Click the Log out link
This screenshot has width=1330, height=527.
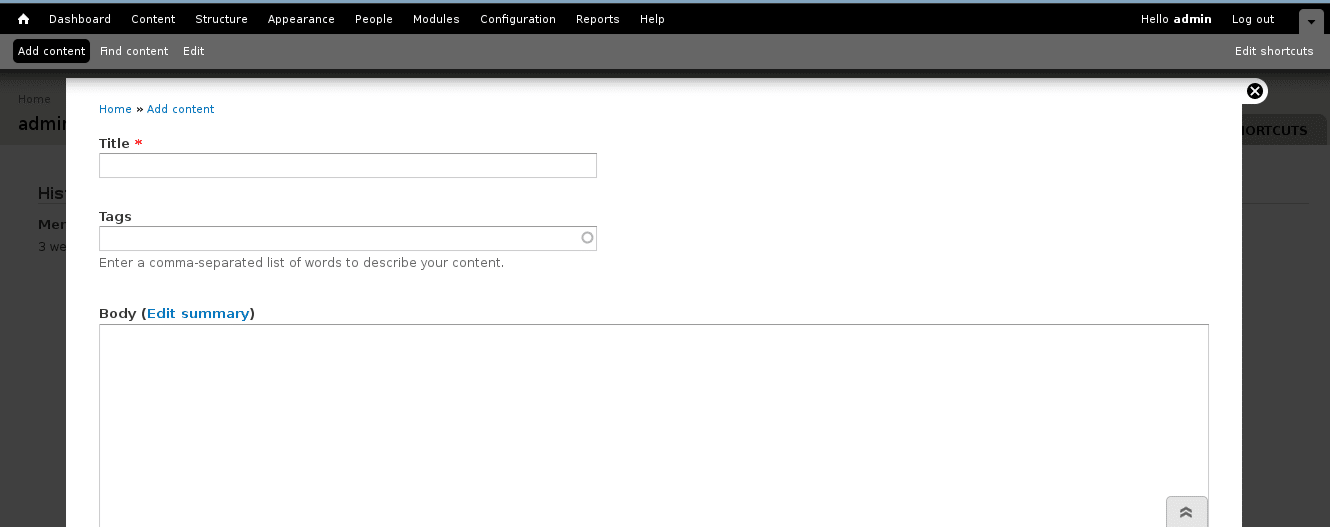pos(1253,19)
